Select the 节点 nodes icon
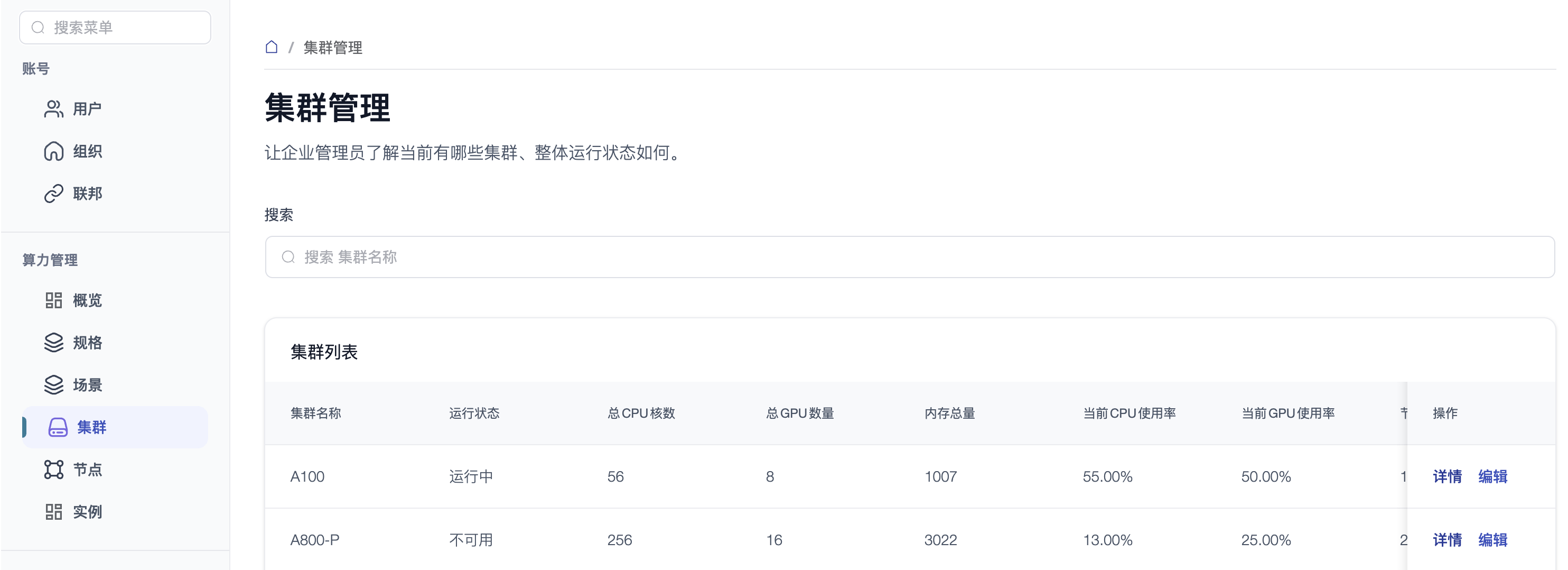Image resolution: width=1568 pixels, height=570 pixels. click(x=53, y=470)
